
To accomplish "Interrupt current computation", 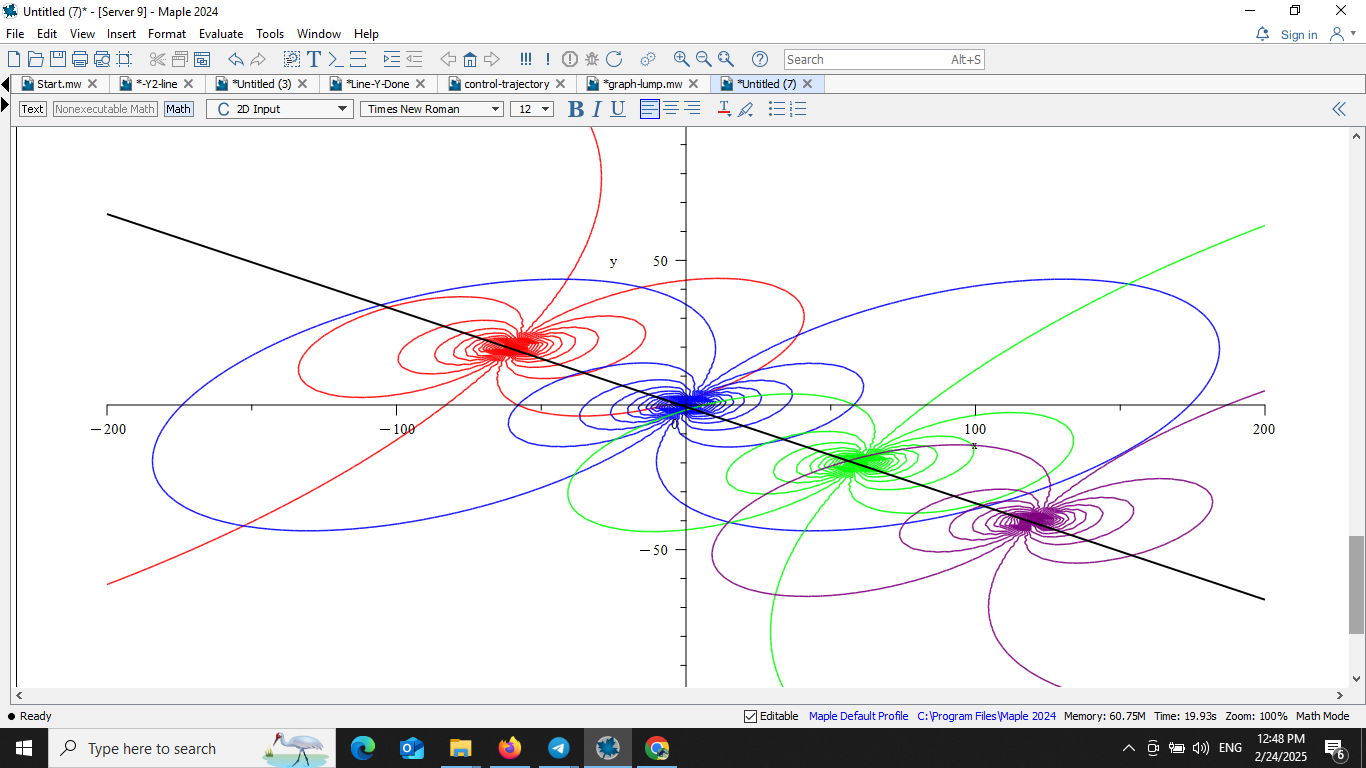I will pos(570,59).
